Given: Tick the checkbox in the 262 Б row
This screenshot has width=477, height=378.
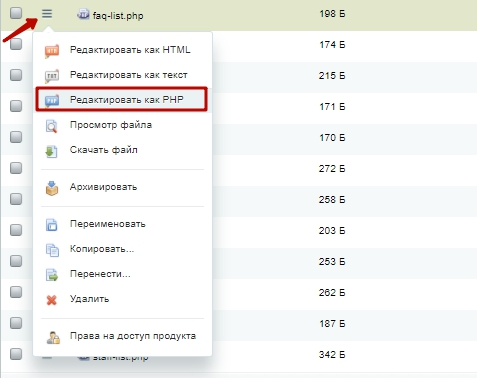Looking at the screenshot, I should (16, 292).
